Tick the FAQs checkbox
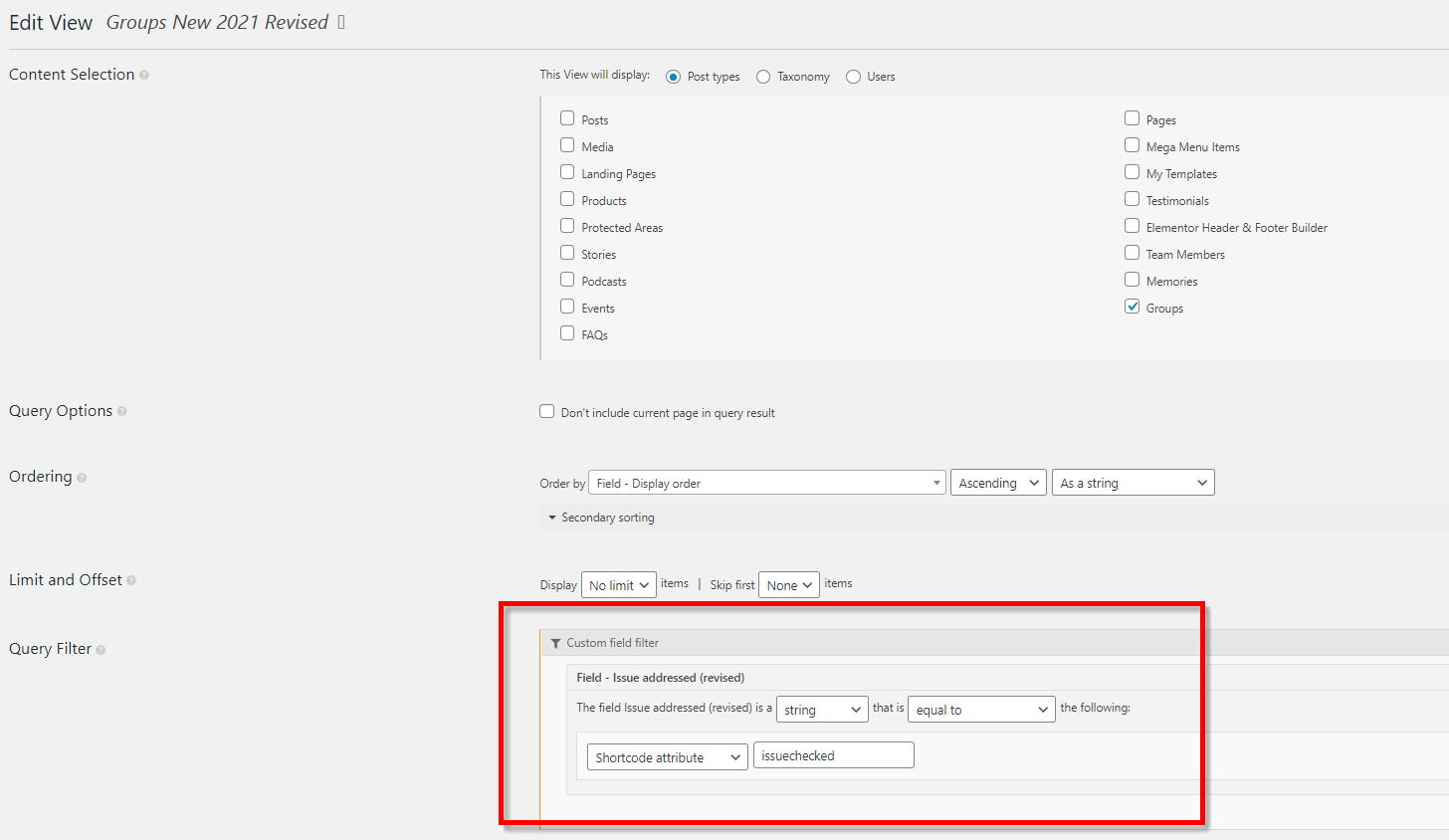 [567, 333]
